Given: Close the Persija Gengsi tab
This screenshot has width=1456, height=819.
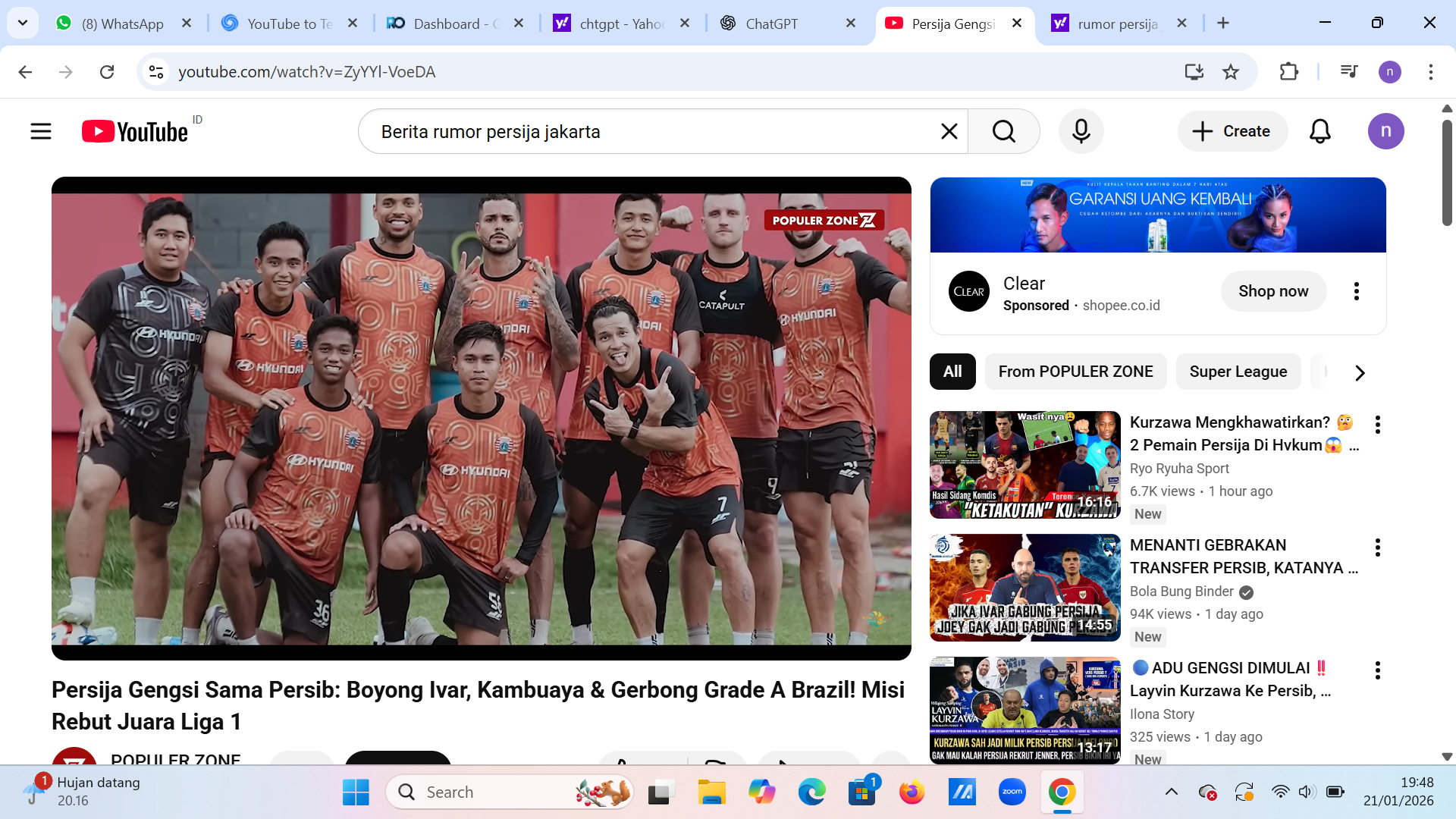Looking at the screenshot, I should click(1017, 23).
